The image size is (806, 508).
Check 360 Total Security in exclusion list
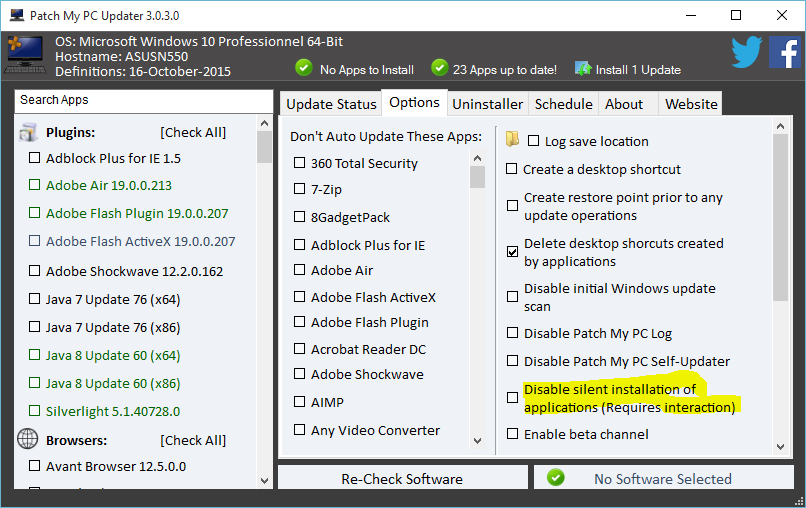coord(299,162)
